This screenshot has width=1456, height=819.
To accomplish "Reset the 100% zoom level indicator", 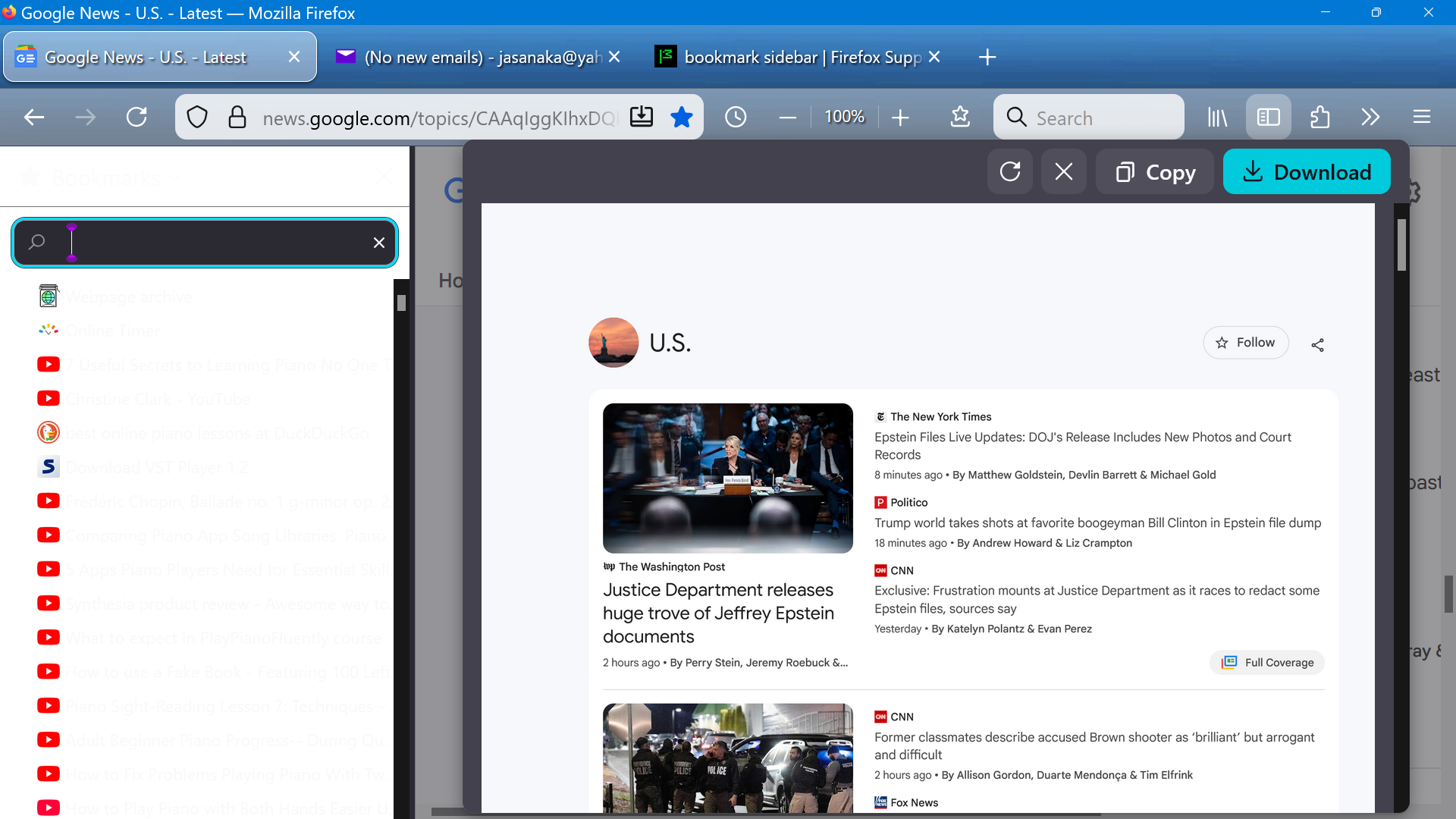I will [x=844, y=117].
